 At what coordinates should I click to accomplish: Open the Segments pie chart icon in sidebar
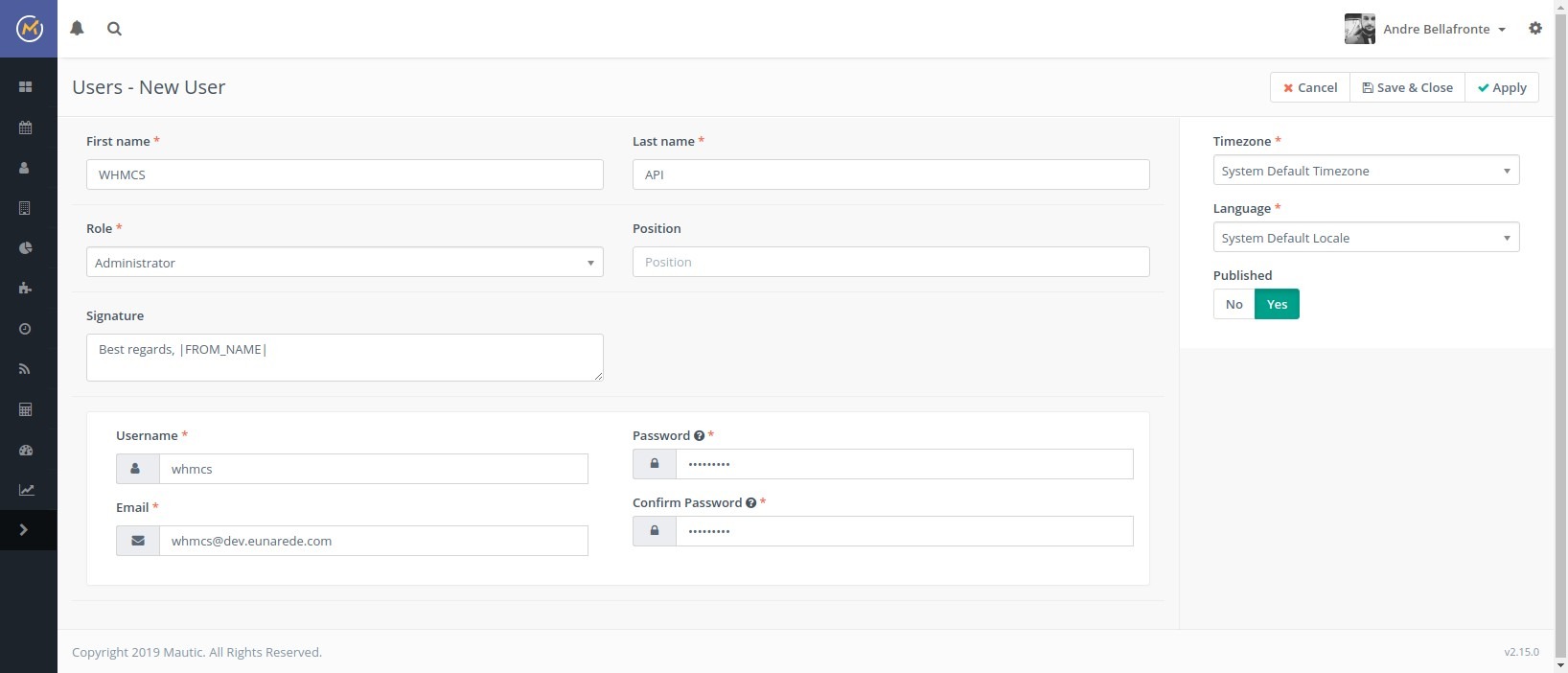point(26,248)
